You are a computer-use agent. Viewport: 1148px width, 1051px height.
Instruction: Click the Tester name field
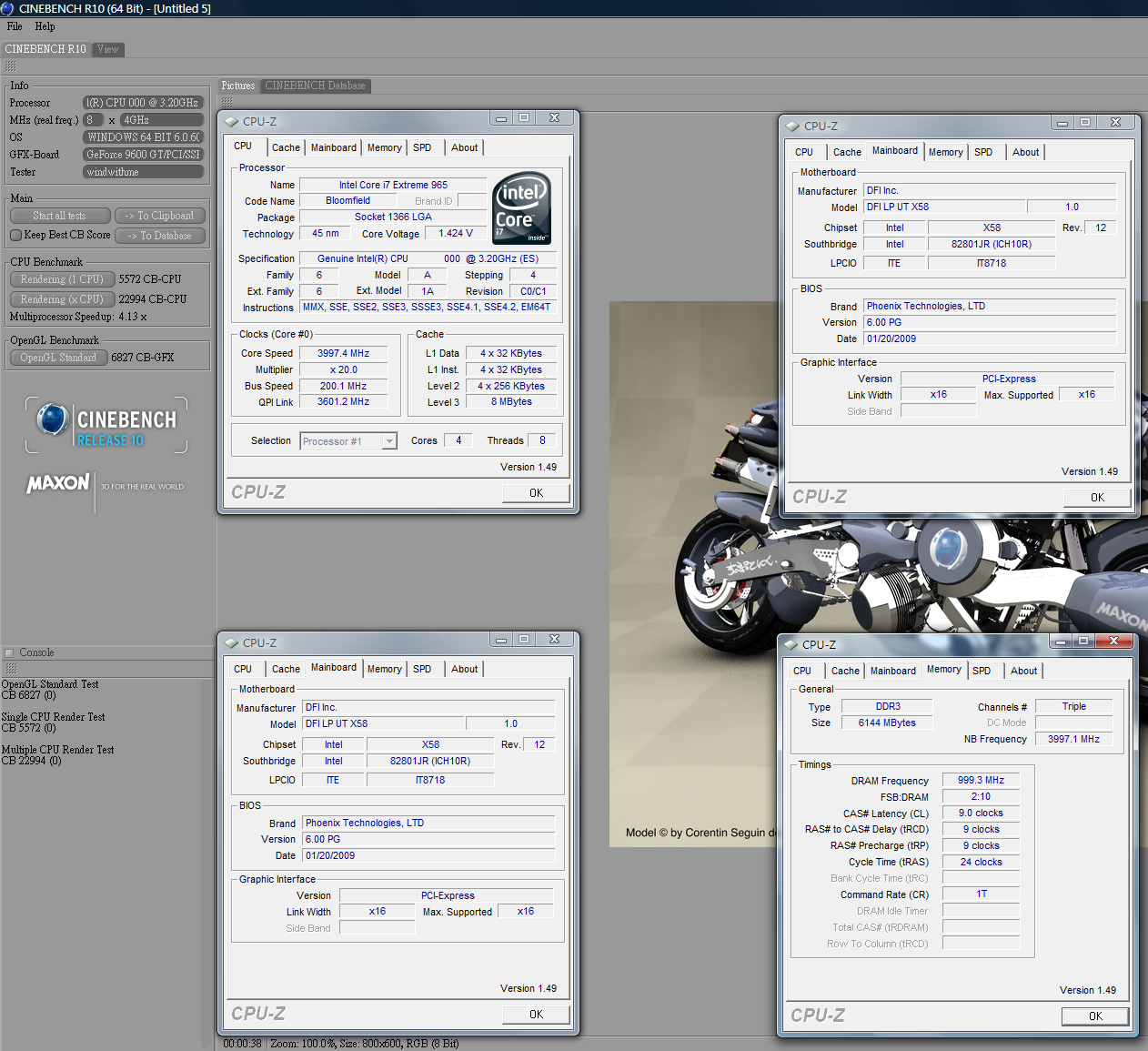143,172
